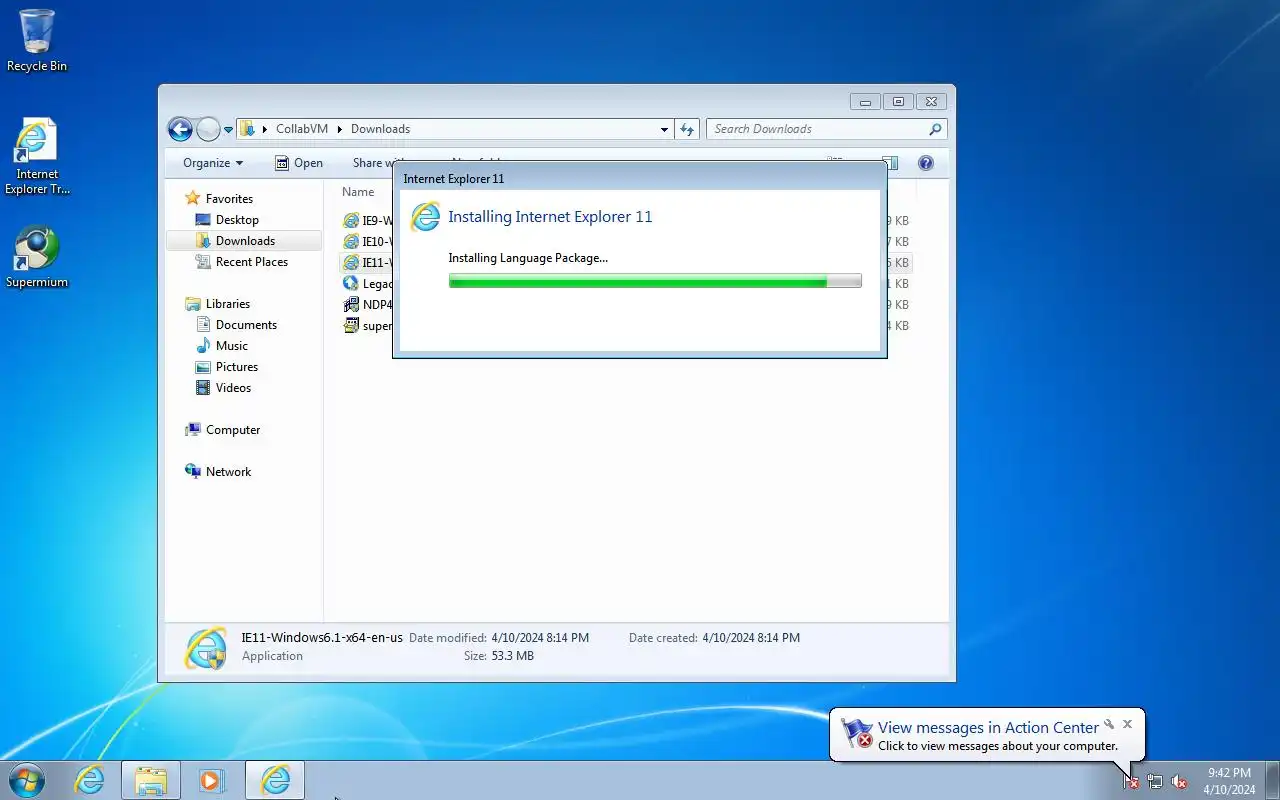Select Desktop under Favorites
Viewport: 1280px width, 800px height.
coord(237,220)
